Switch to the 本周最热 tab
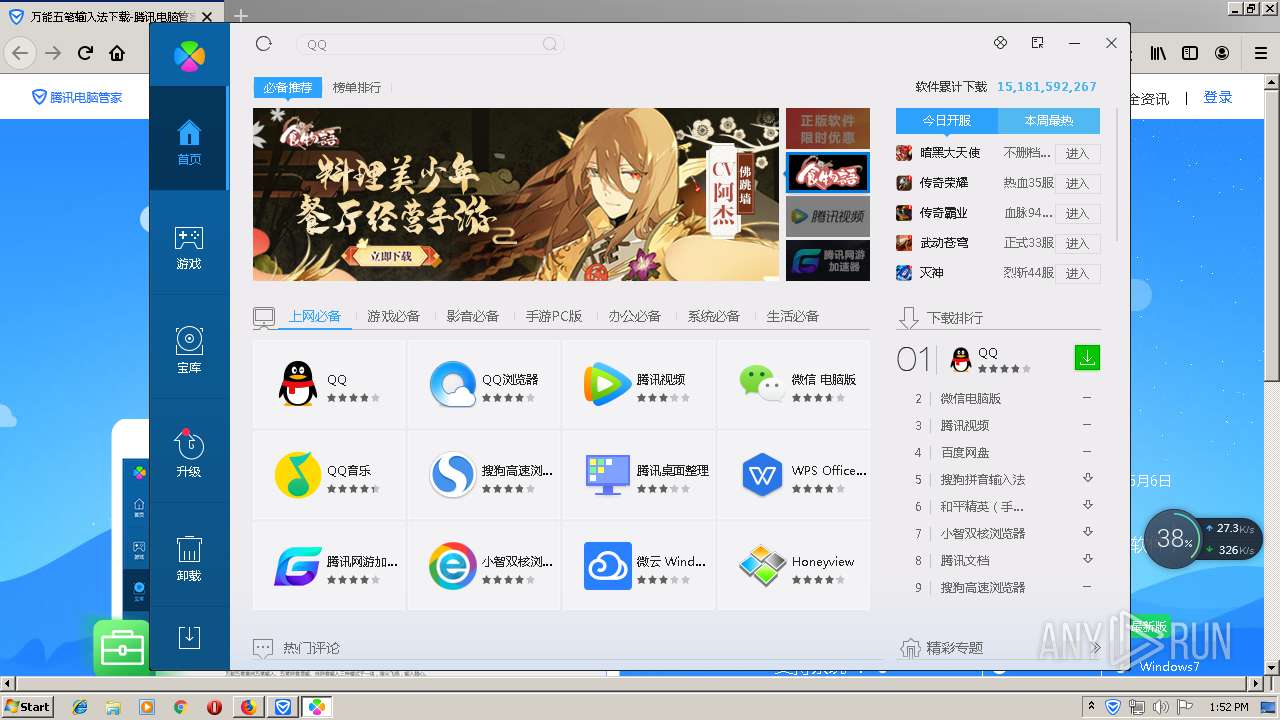1280x720 pixels. click(1049, 120)
